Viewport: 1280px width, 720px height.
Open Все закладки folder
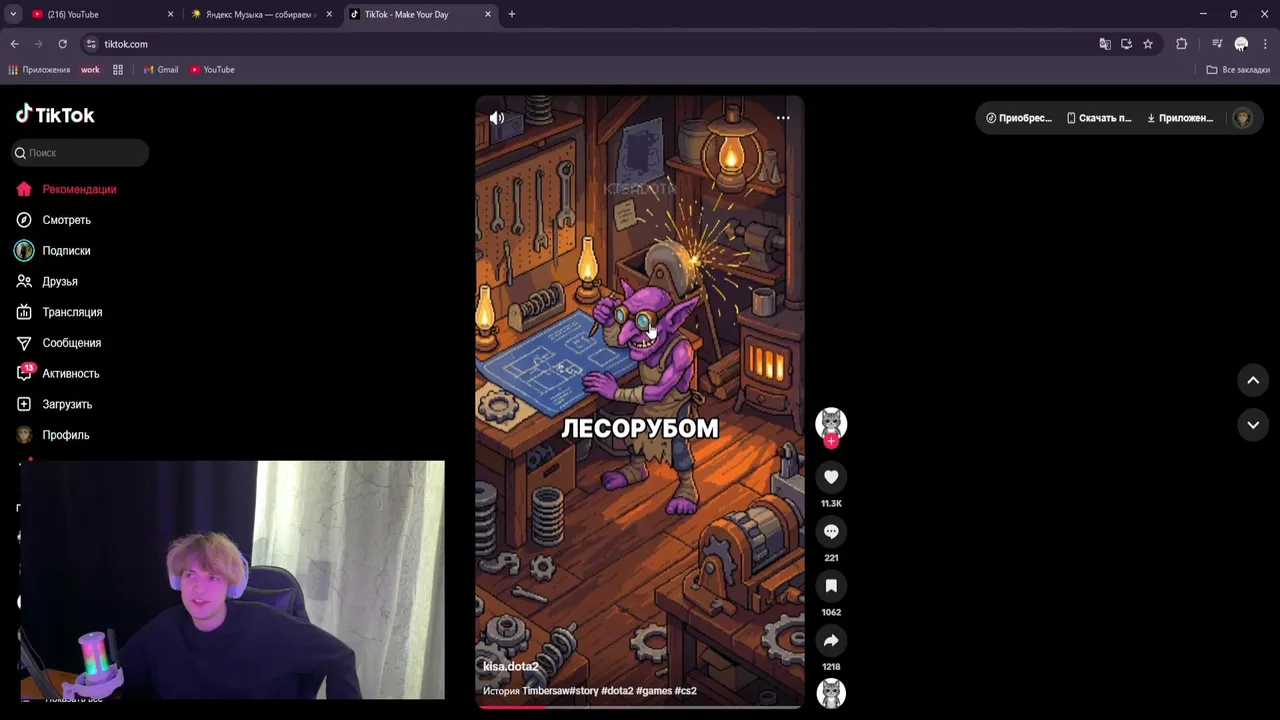(x=1238, y=70)
